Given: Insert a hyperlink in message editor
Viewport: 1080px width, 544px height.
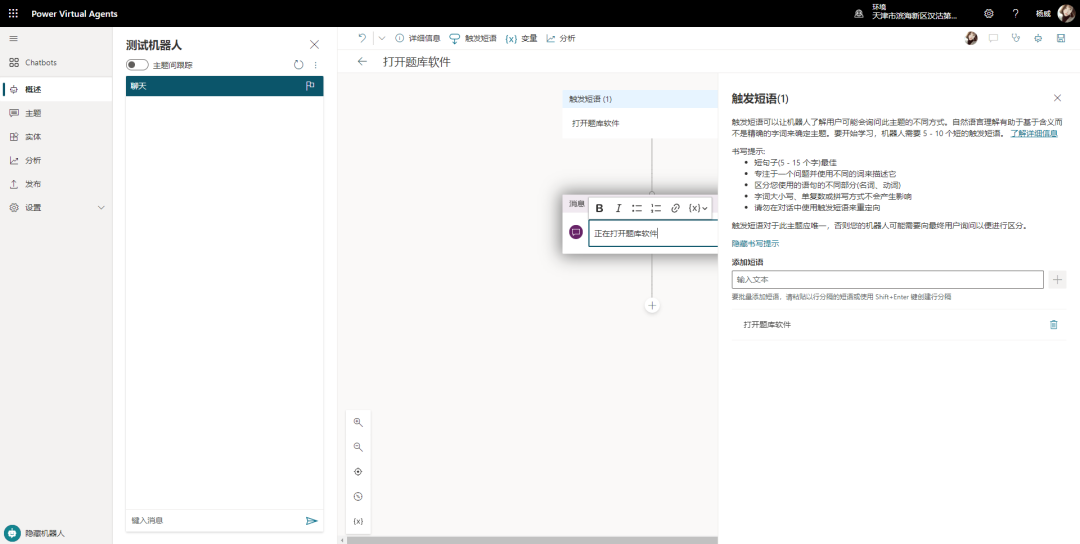Looking at the screenshot, I should (x=676, y=208).
